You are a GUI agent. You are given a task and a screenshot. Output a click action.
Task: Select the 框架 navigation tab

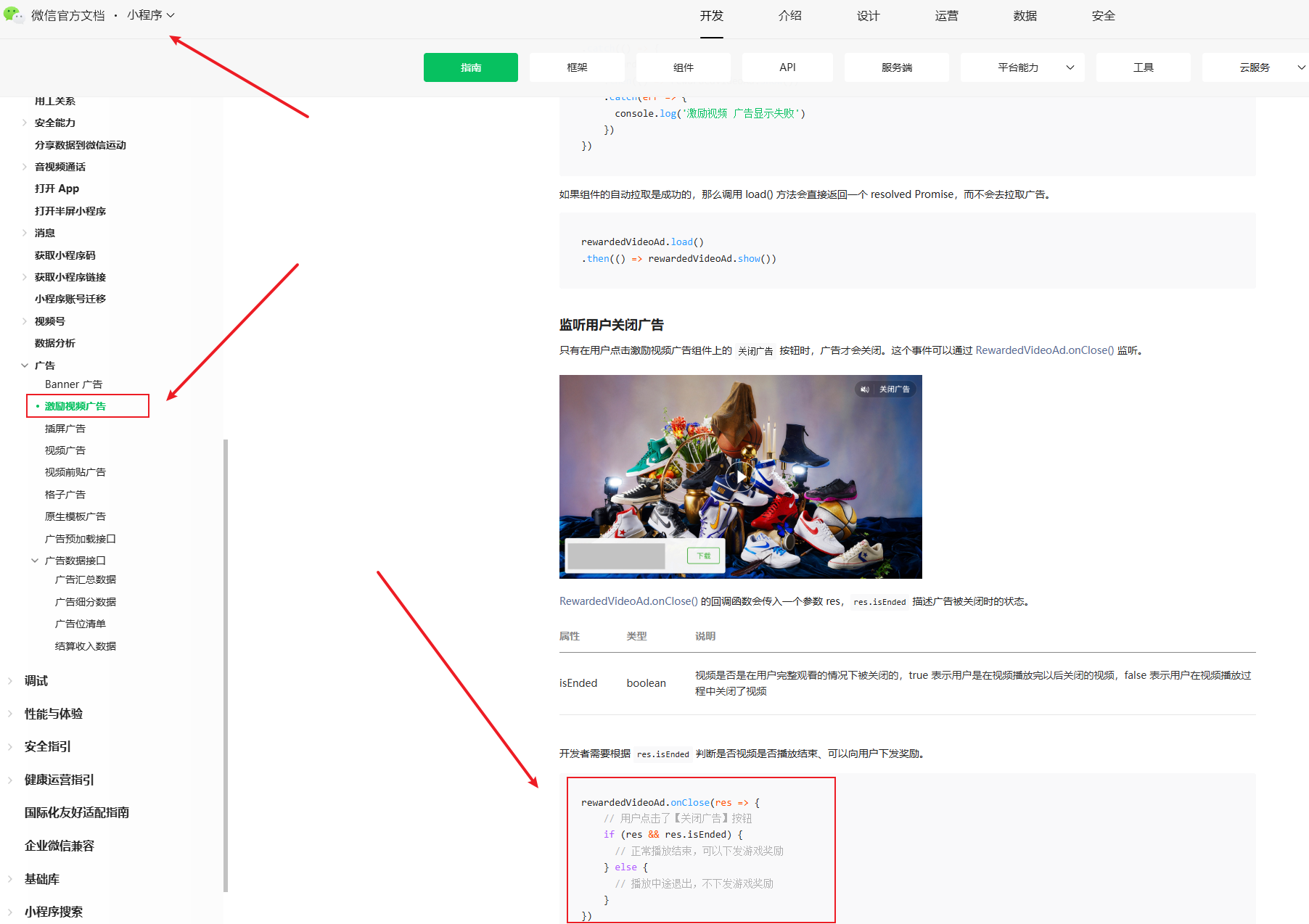[577, 67]
